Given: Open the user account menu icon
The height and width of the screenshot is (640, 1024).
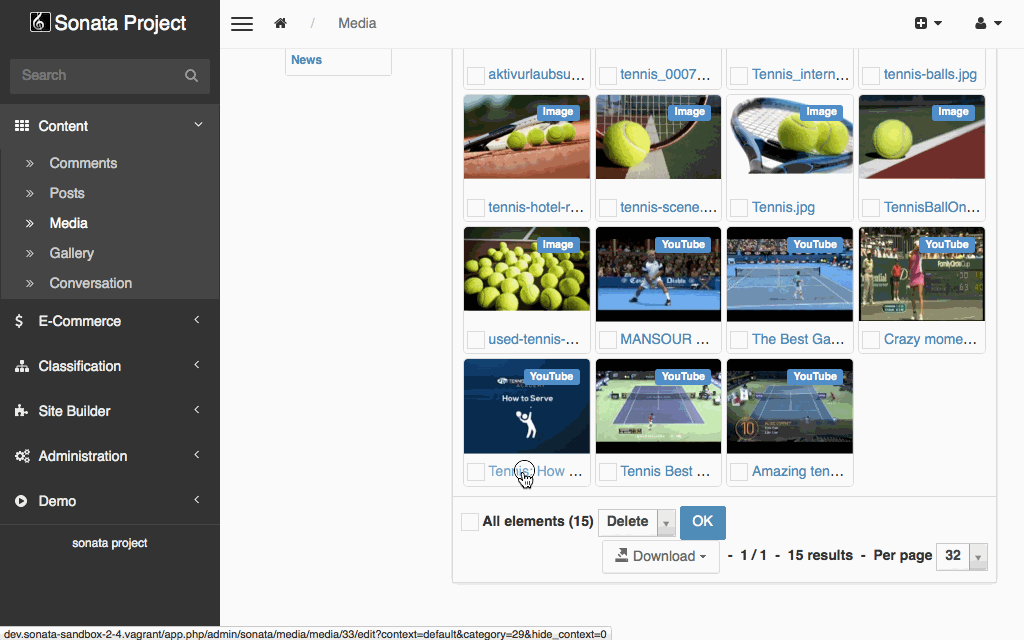Looking at the screenshot, I should tap(987, 23).
